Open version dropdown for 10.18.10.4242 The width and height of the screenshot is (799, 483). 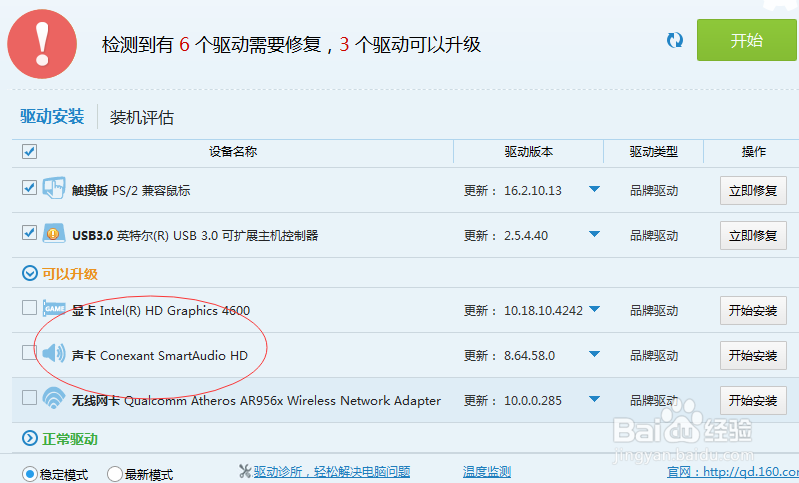click(594, 309)
